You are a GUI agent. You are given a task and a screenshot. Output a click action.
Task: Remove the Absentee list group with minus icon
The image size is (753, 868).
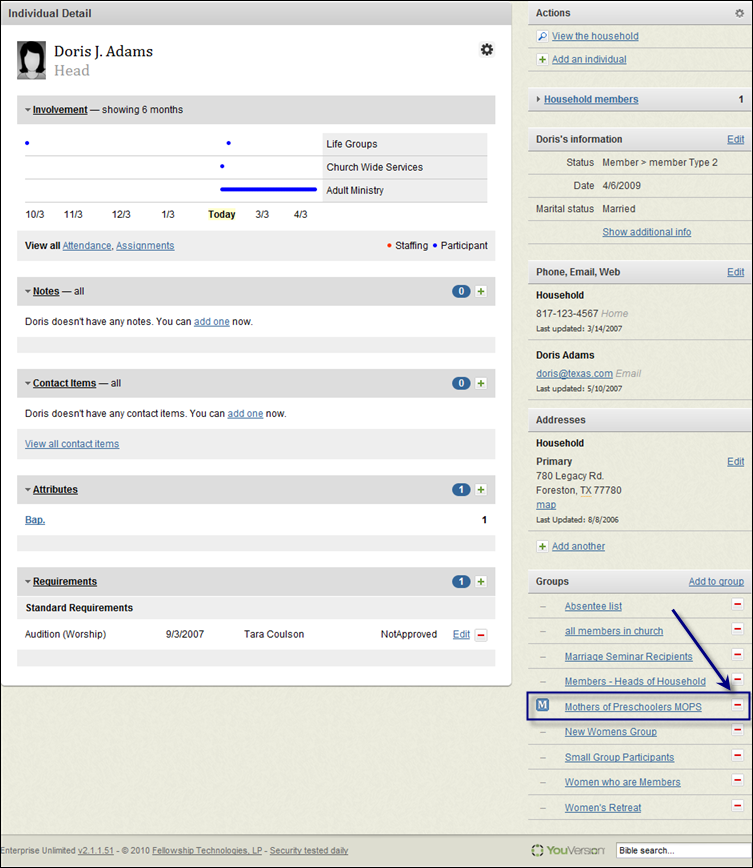[737, 604]
